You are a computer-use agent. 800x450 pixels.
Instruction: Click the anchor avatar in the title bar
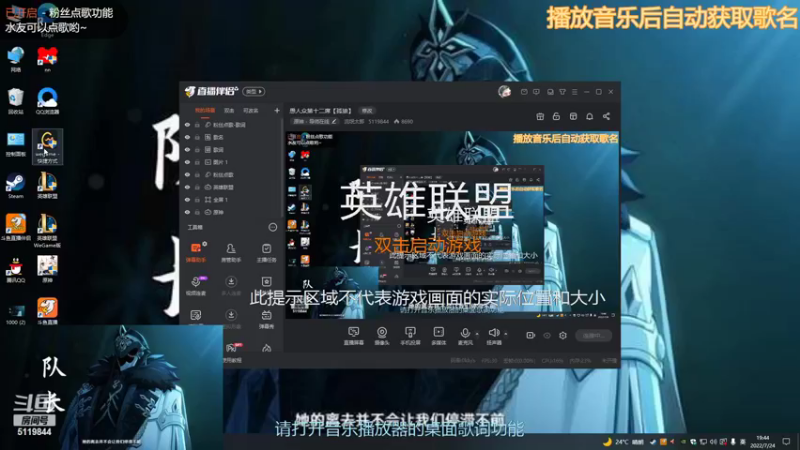click(x=505, y=91)
